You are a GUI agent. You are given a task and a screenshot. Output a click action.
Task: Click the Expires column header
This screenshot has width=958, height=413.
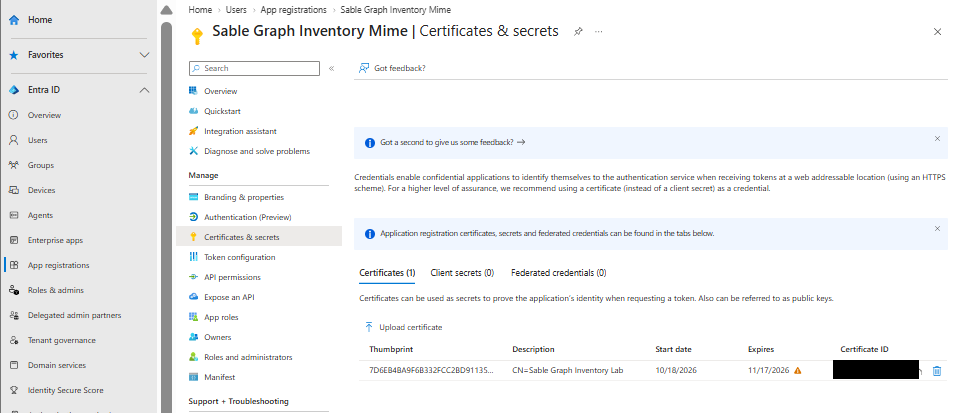click(x=761, y=349)
